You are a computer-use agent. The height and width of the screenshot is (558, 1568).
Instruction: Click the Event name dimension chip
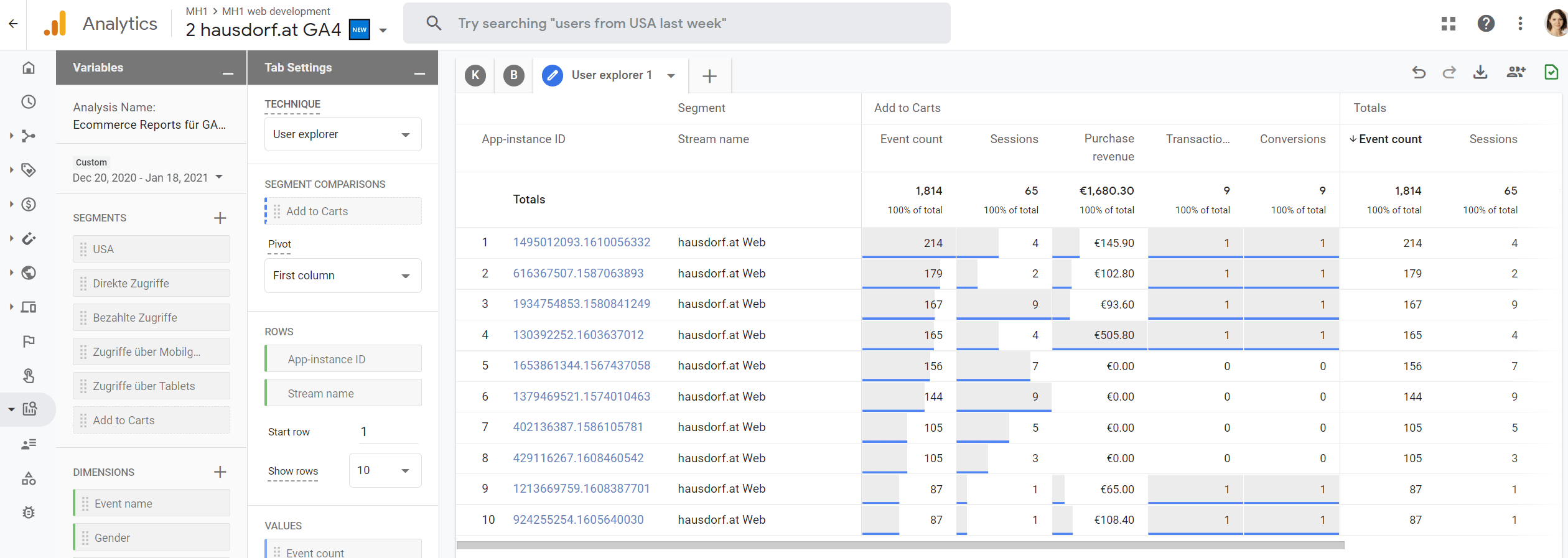151,503
